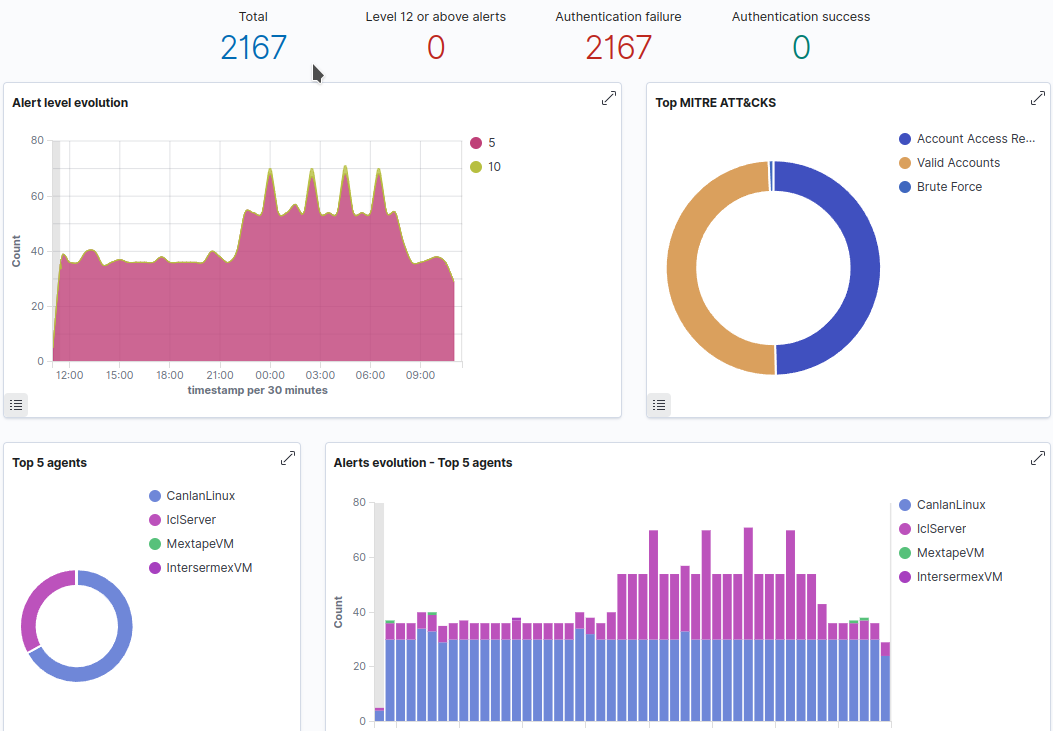Click the Authentication failure 2167 value

(618, 47)
